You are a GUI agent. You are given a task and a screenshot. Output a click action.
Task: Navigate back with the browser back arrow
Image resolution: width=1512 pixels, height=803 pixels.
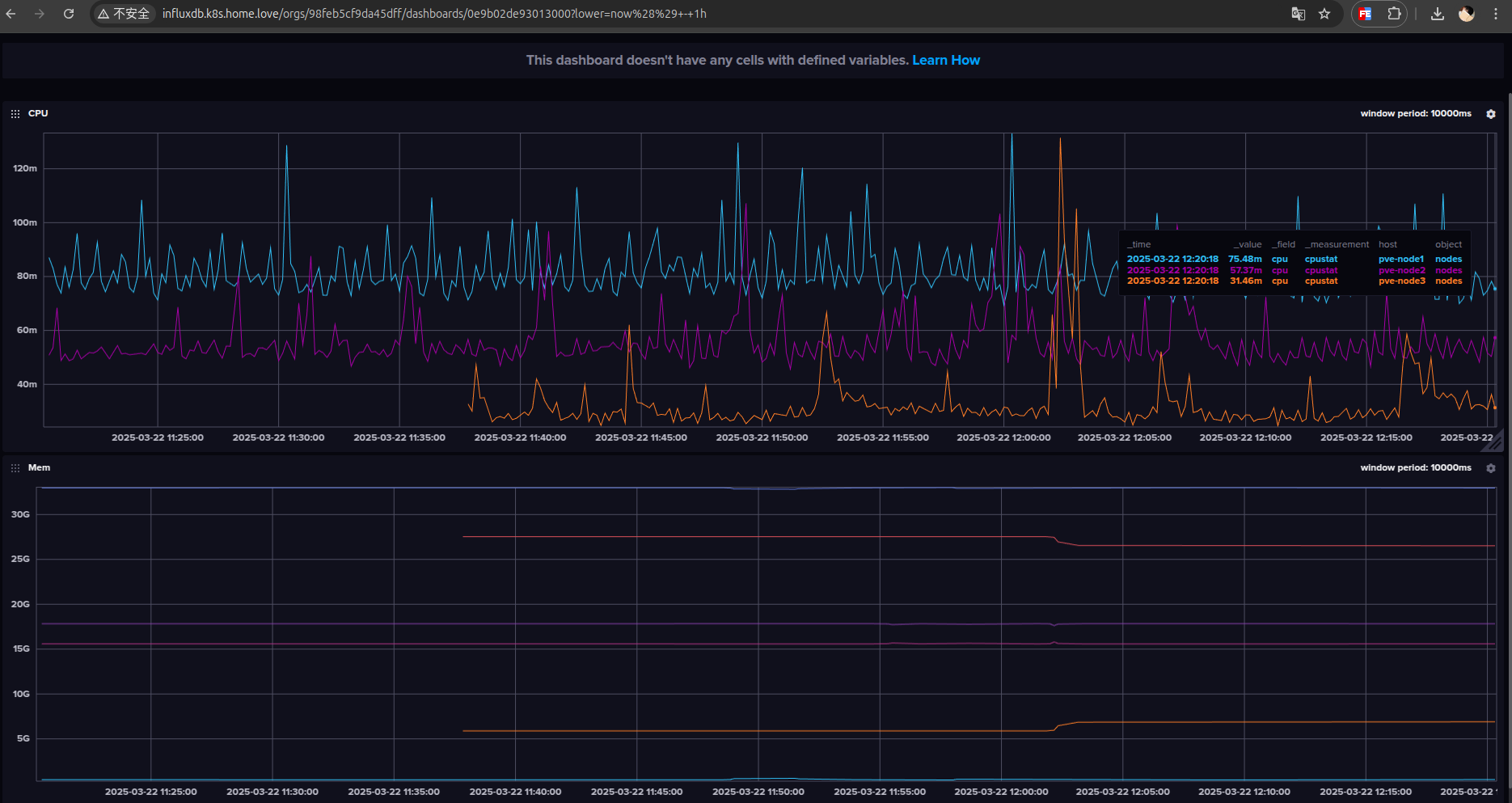click(x=11, y=14)
